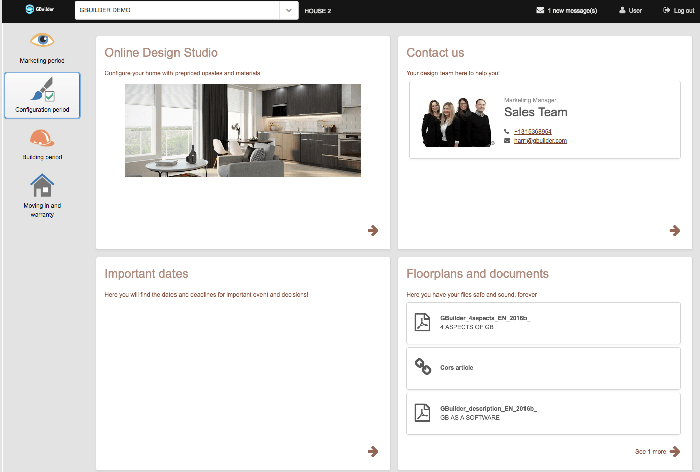
Task: Open Important dates card arrow
Action: pyautogui.click(x=373, y=451)
